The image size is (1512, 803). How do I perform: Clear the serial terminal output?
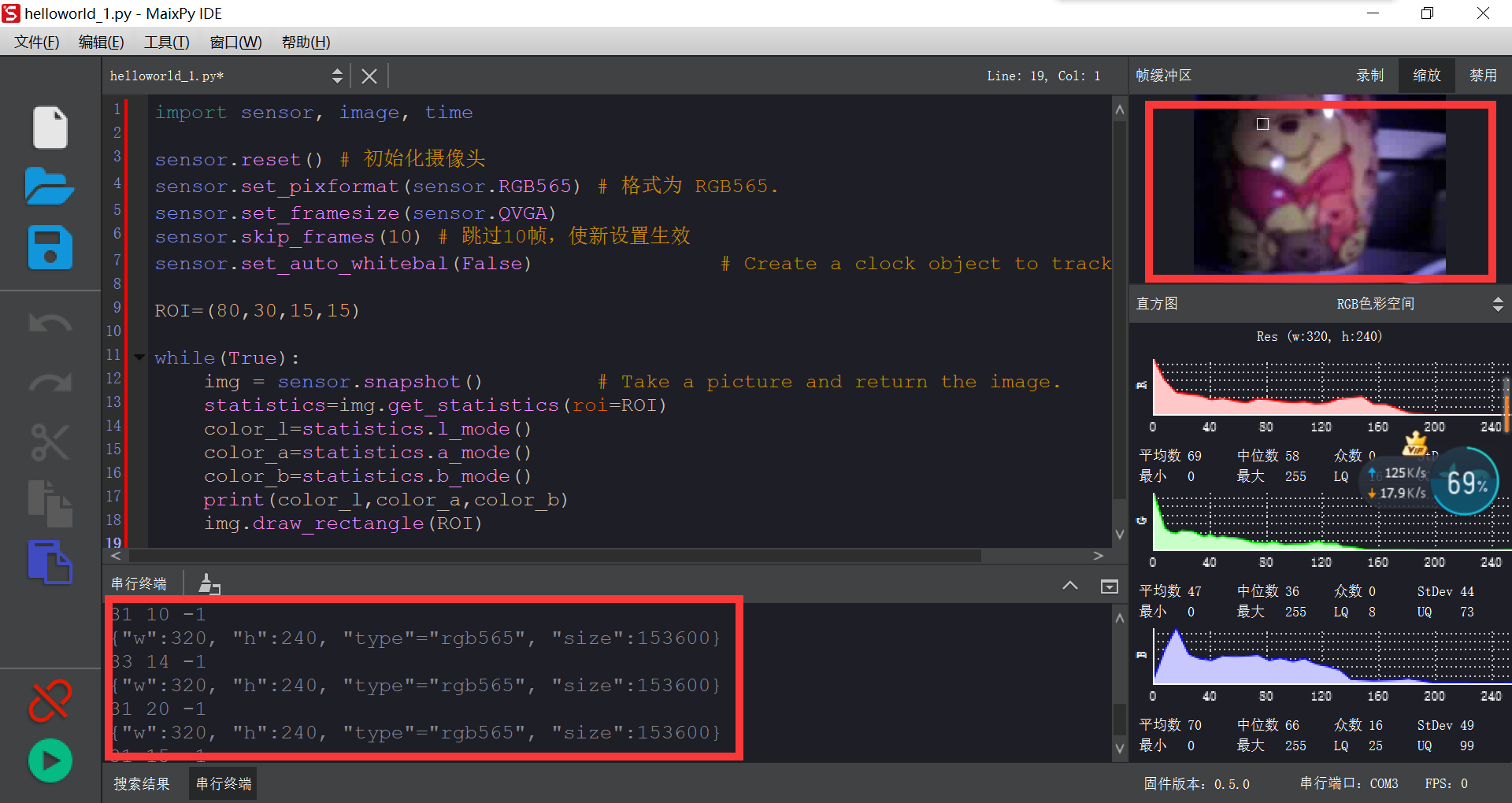pos(208,584)
